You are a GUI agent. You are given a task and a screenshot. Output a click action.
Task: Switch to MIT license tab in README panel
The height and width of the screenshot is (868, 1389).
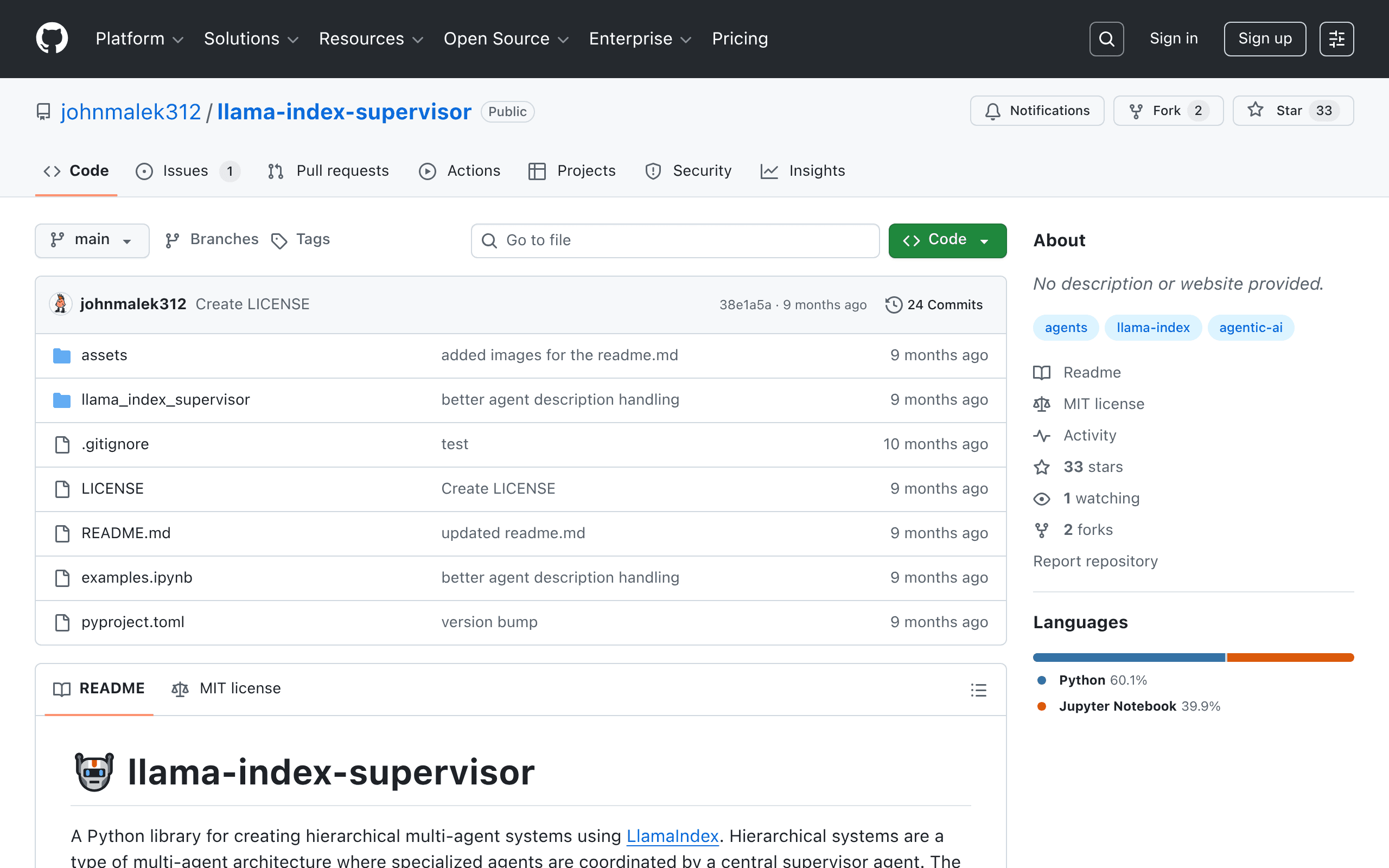(226, 688)
